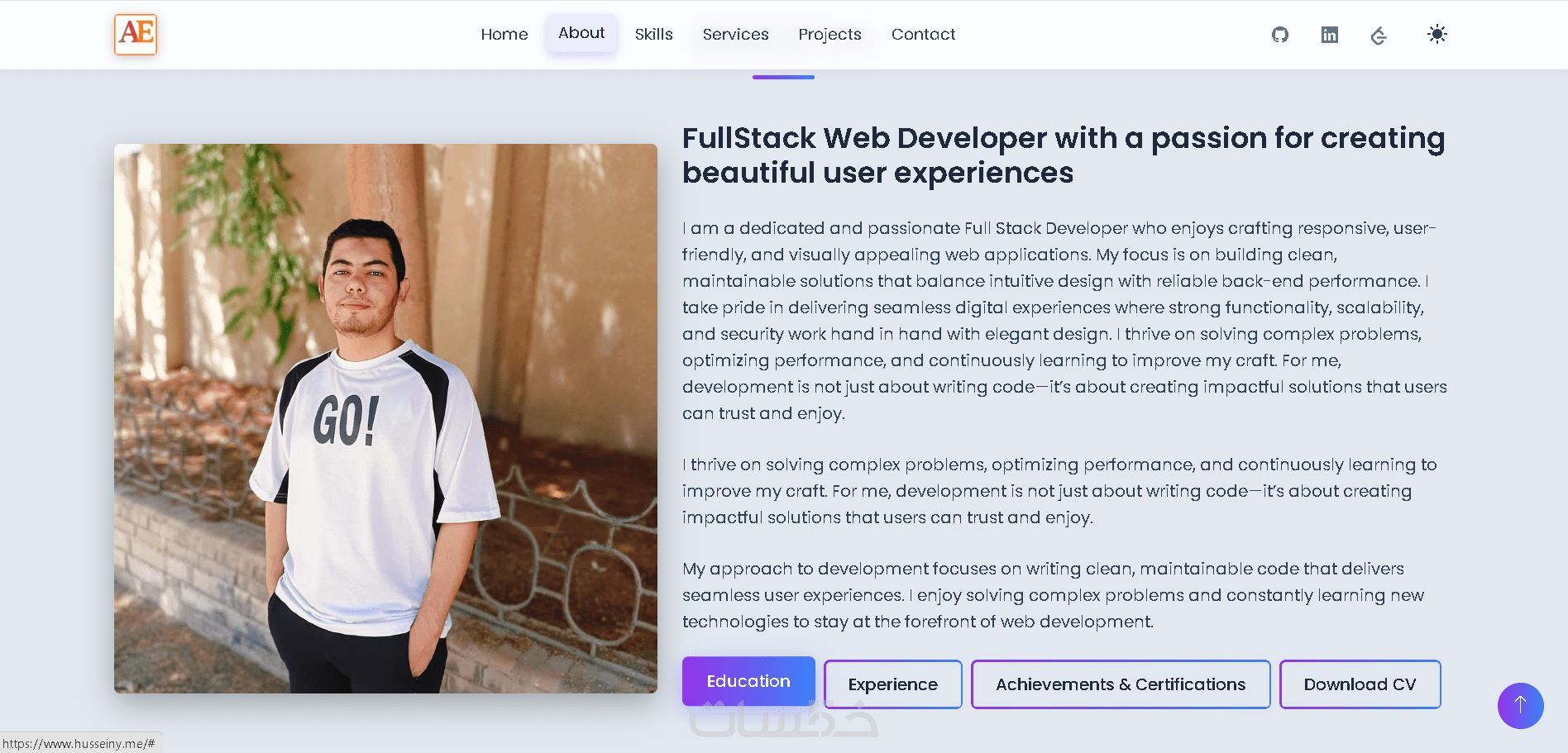The image size is (1568, 753).
Task: Go to the Contact section
Action: (923, 35)
